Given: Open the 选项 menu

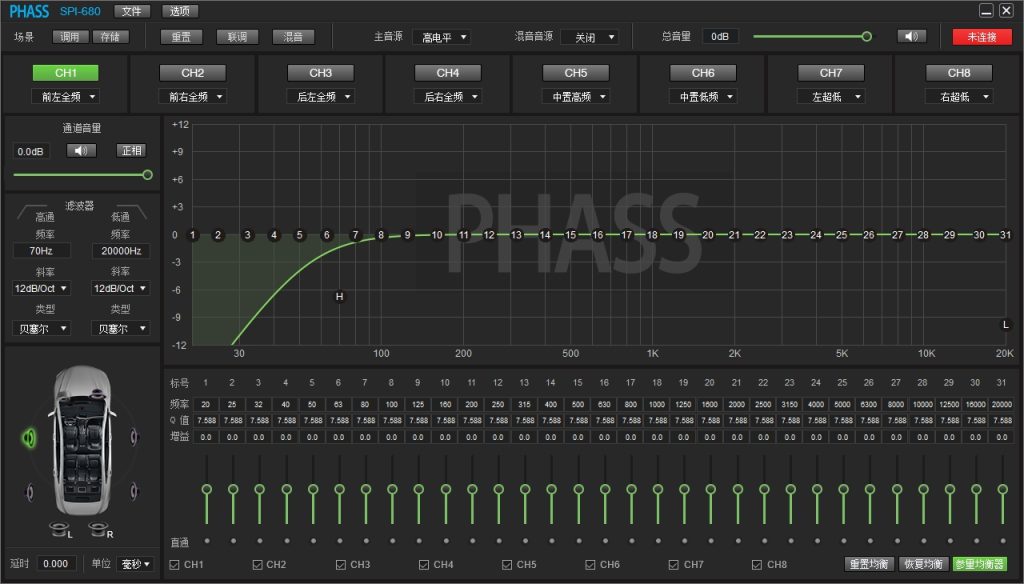Looking at the screenshot, I should tap(180, 11).
